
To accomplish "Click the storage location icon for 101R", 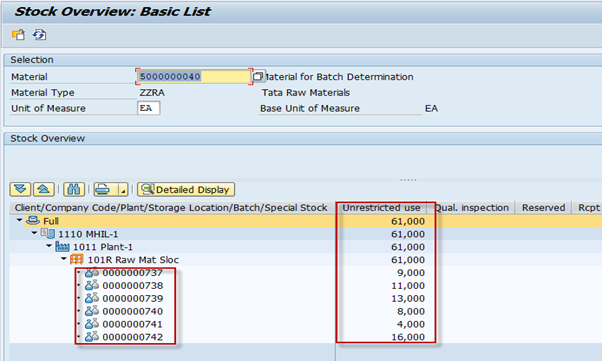I will pos(77,259).
